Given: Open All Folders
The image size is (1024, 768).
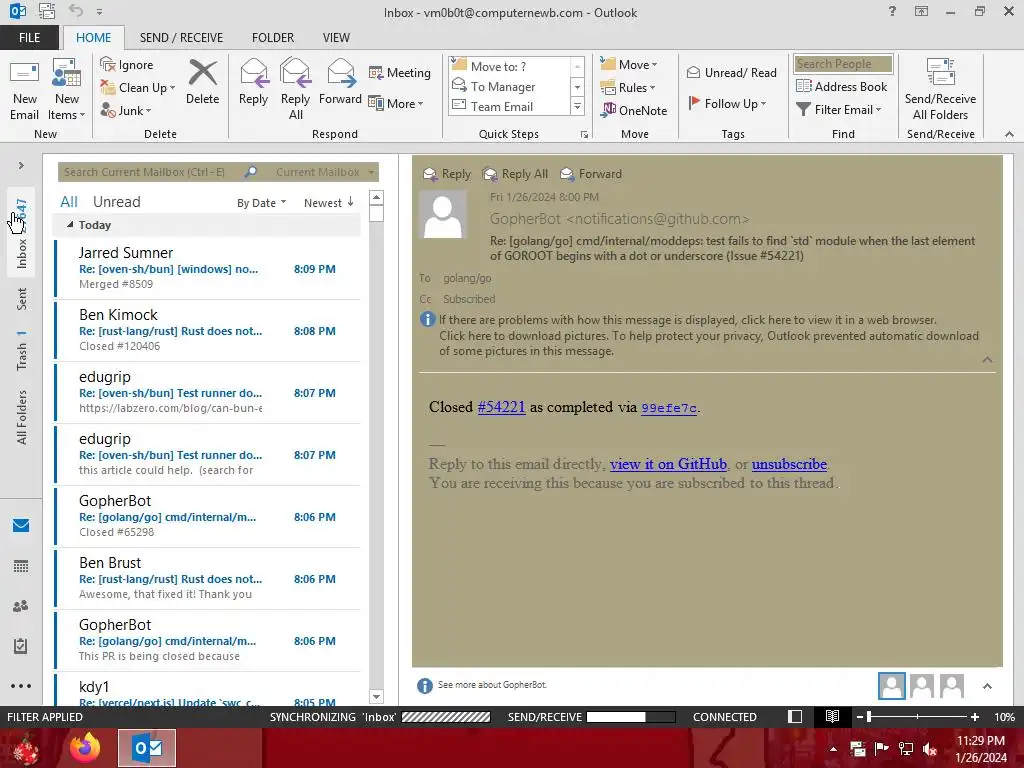Looking at the screenshot, I should tap(22, 417).
